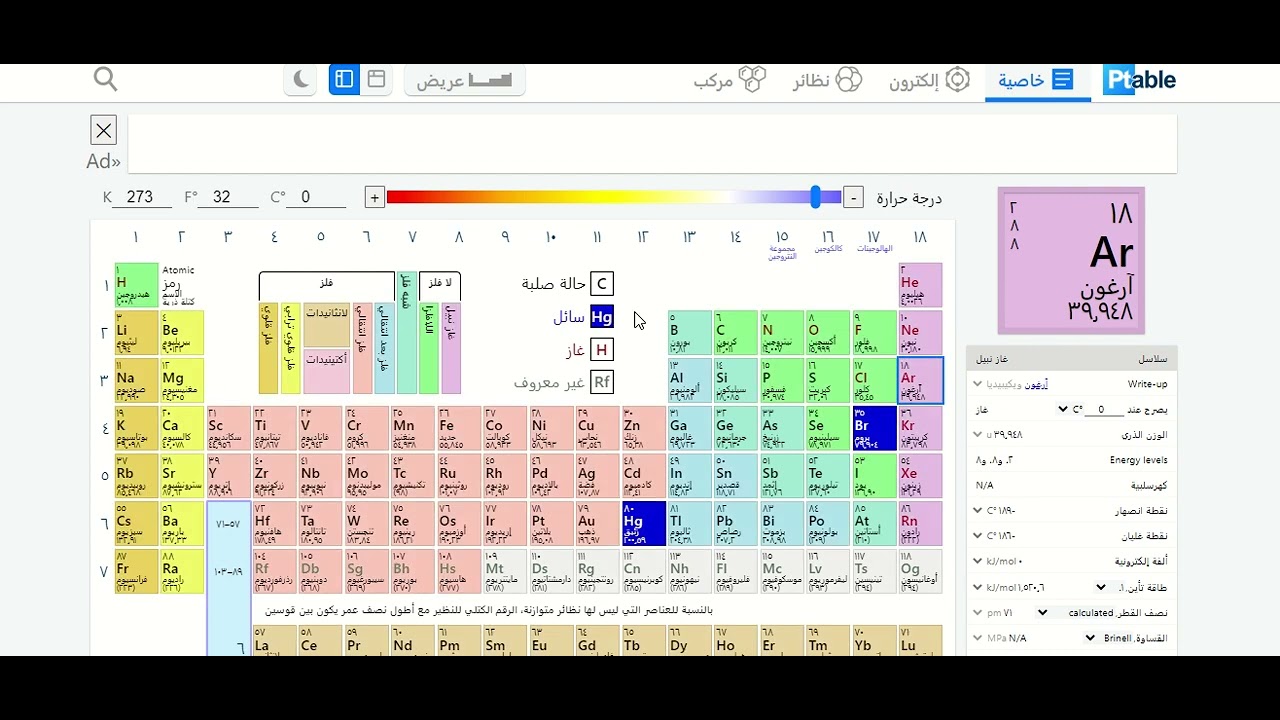
Task: Open the نظائر isotopes tab
Action: point(827,80)
